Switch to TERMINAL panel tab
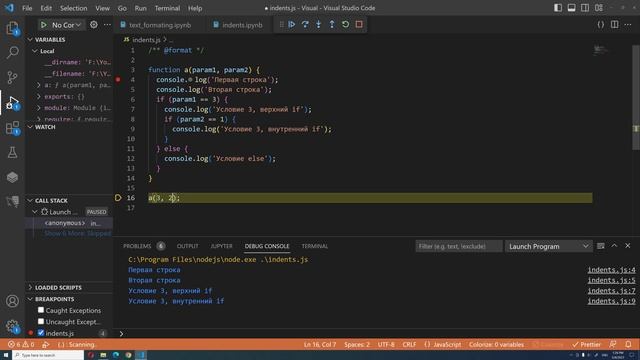 pyautogui.click(x=315, y=246)
